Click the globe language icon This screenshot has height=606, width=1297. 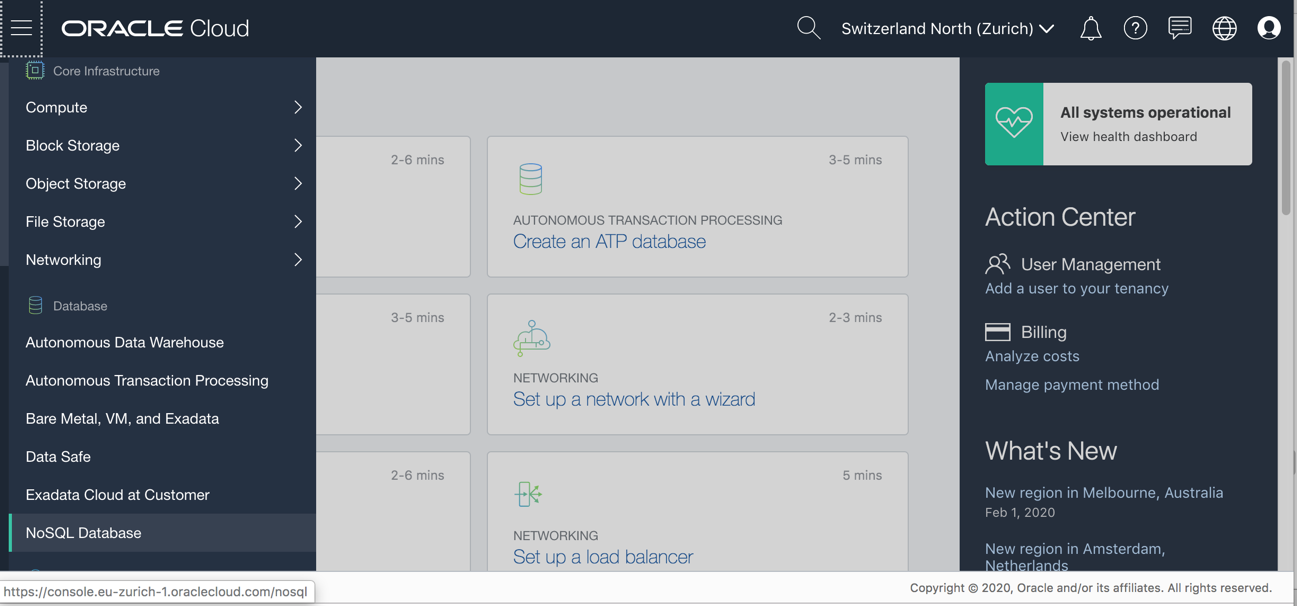point(1224,28)
